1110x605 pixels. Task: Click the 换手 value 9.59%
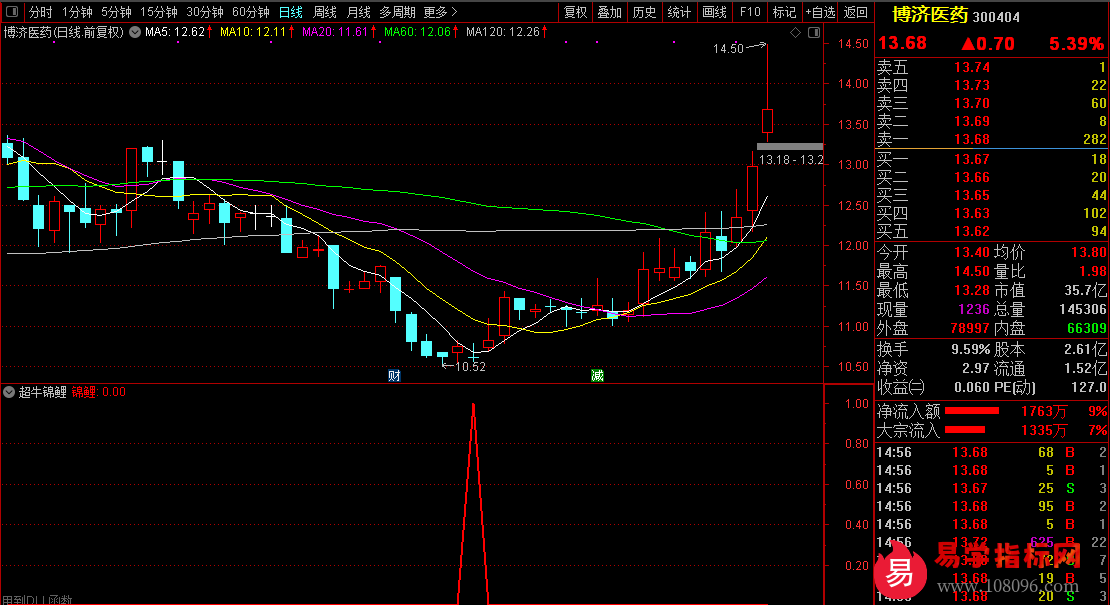[971, 350]
